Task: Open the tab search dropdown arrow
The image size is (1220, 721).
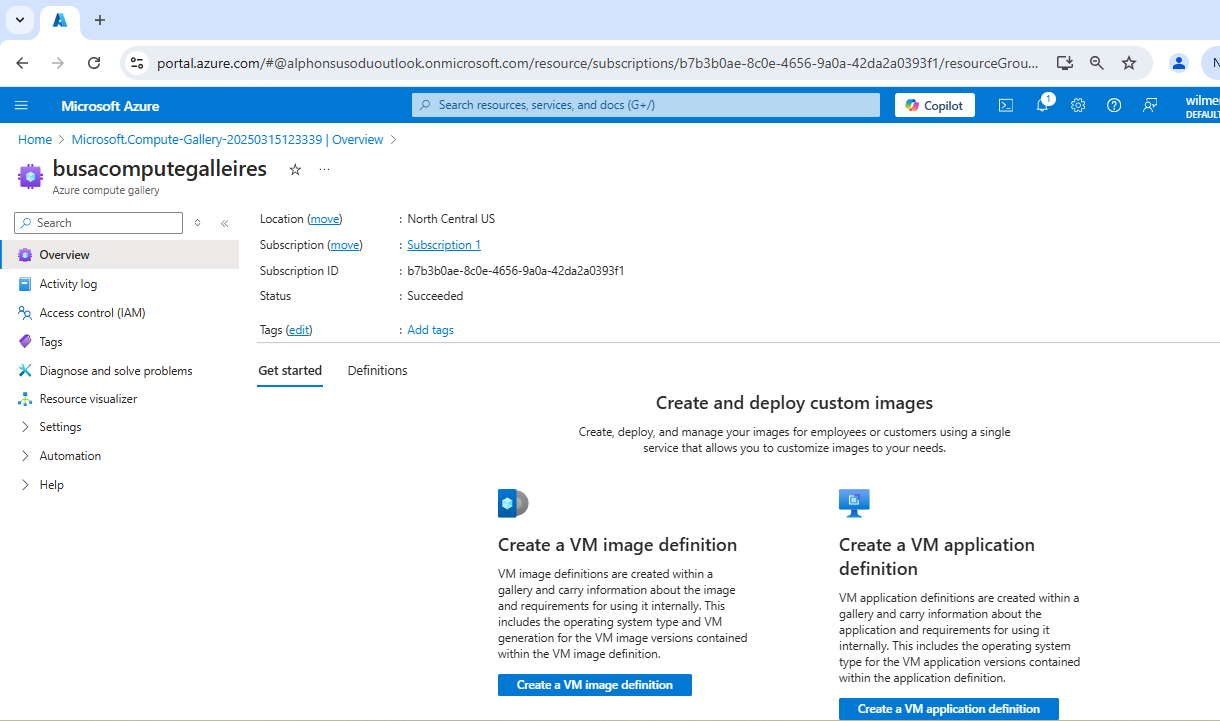Action: [19, 20]
